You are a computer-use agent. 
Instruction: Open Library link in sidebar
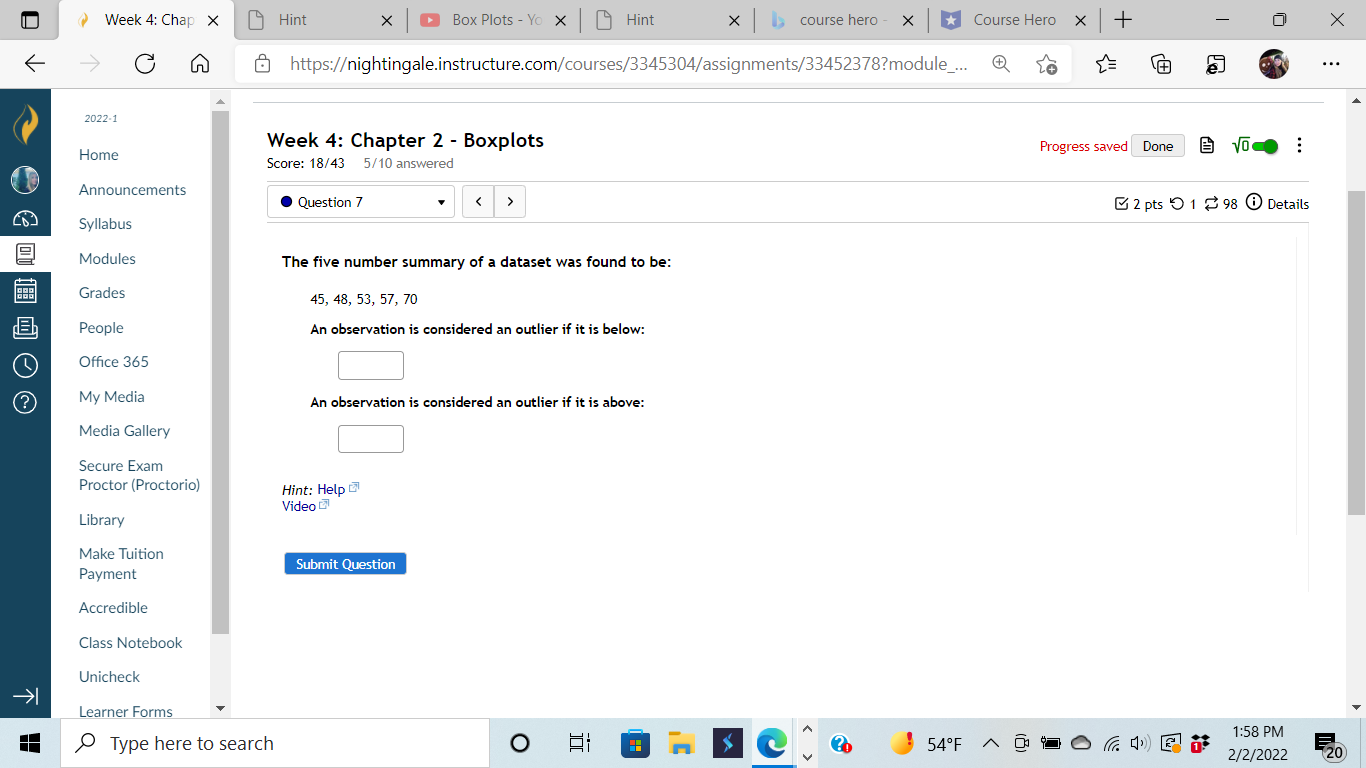point(102,520)
